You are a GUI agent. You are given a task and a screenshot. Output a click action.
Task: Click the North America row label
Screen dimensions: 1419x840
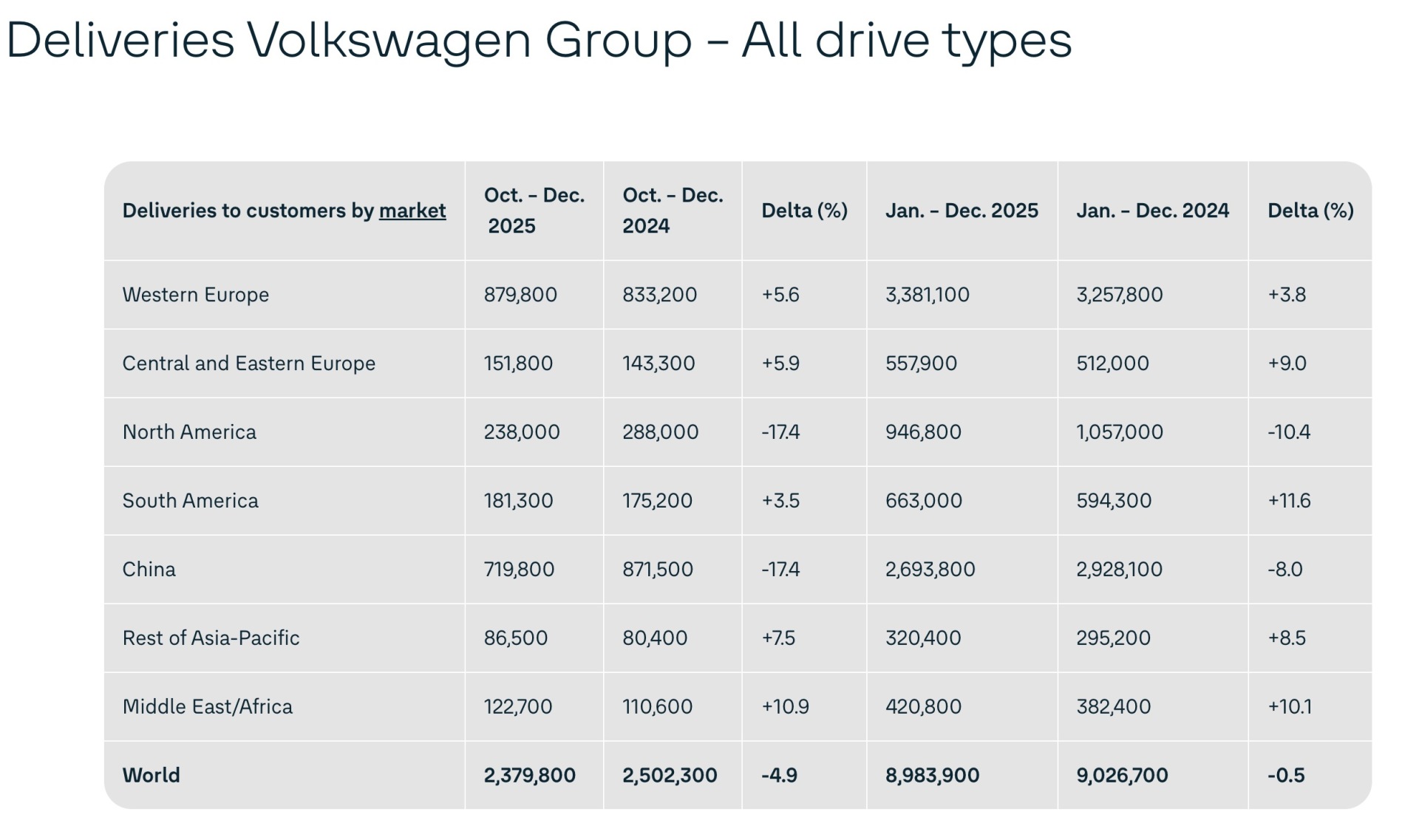tap(189, 432)
